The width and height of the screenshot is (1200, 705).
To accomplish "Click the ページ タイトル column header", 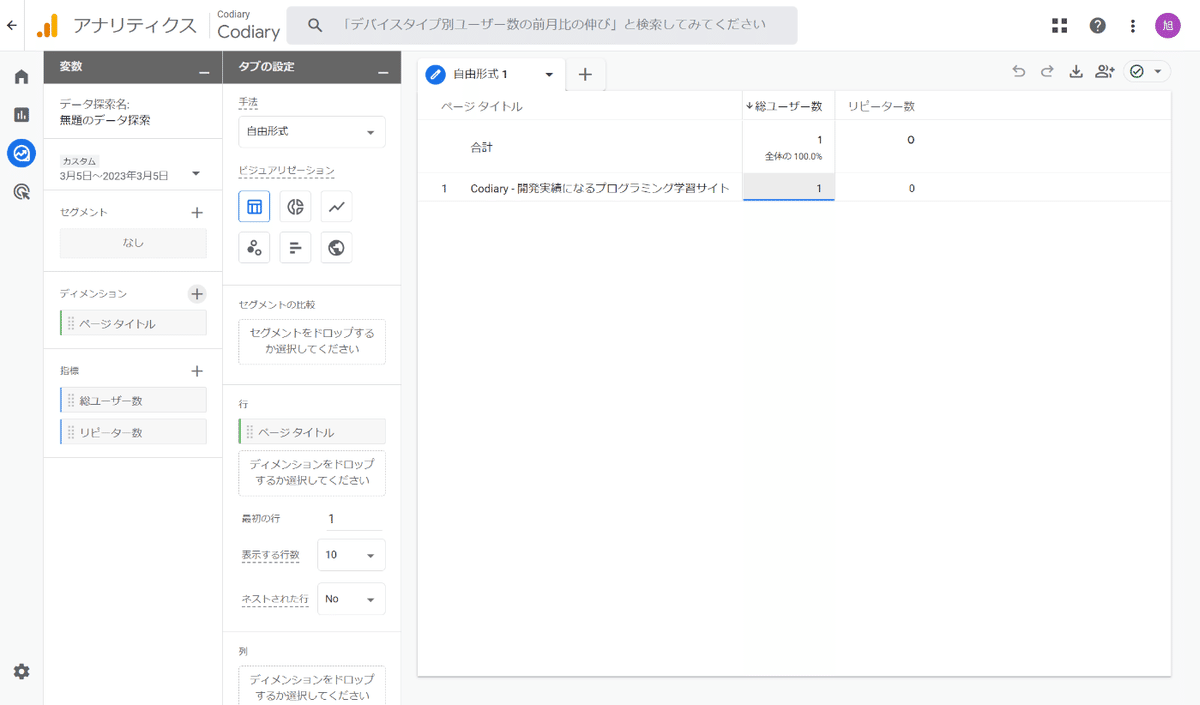I will 482,106.
